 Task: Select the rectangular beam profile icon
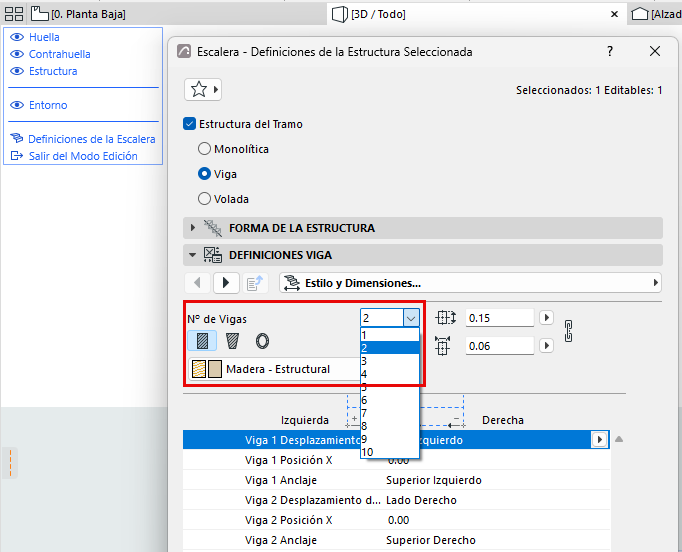click(202, 341)
